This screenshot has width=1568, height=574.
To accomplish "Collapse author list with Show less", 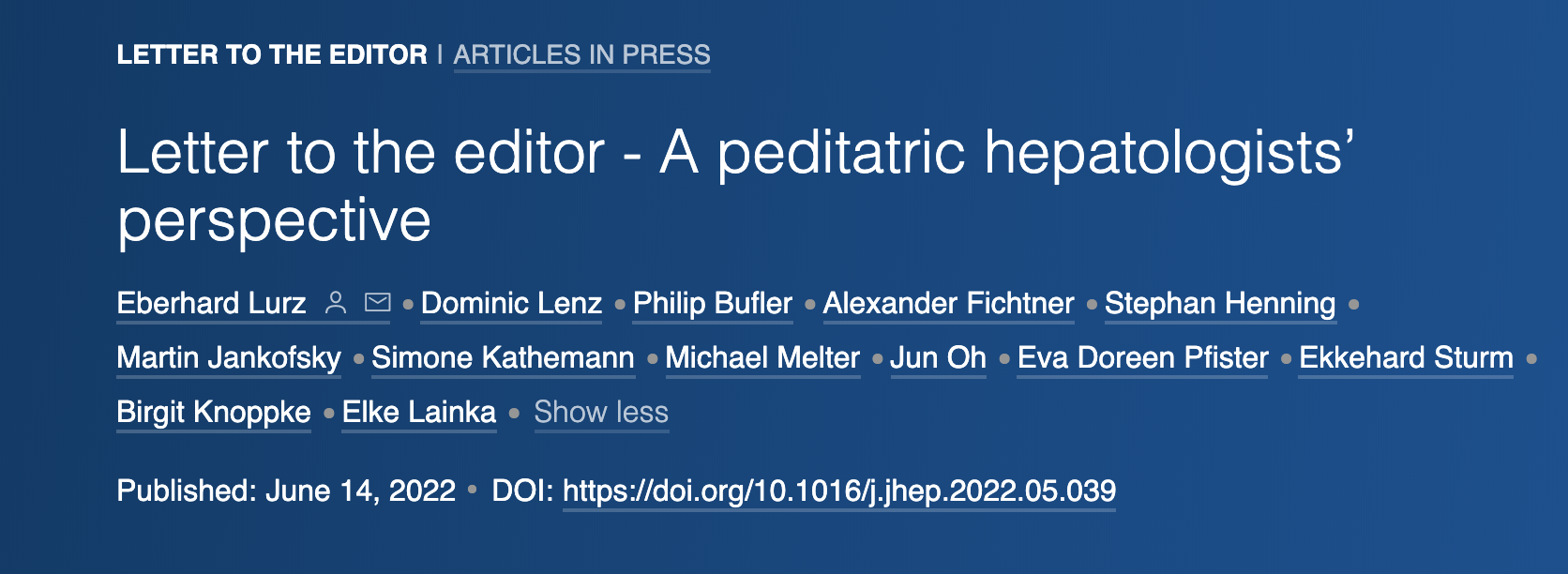I will (601, 412).
